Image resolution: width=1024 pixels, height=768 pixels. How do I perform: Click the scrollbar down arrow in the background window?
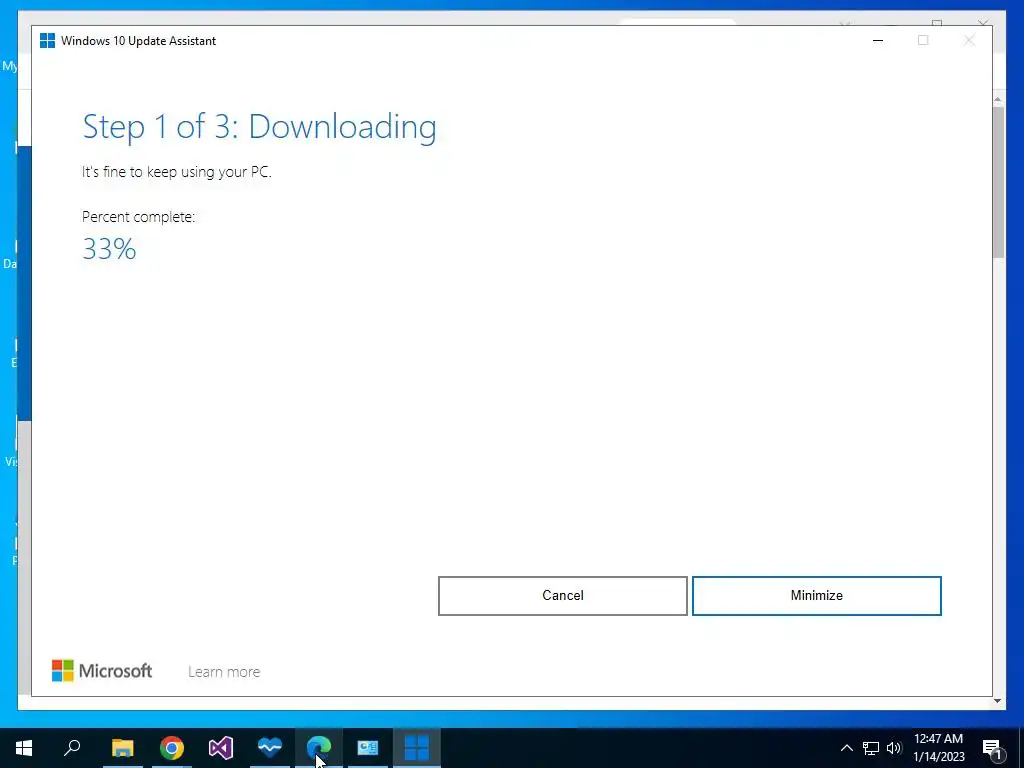(x=997, y=701)
